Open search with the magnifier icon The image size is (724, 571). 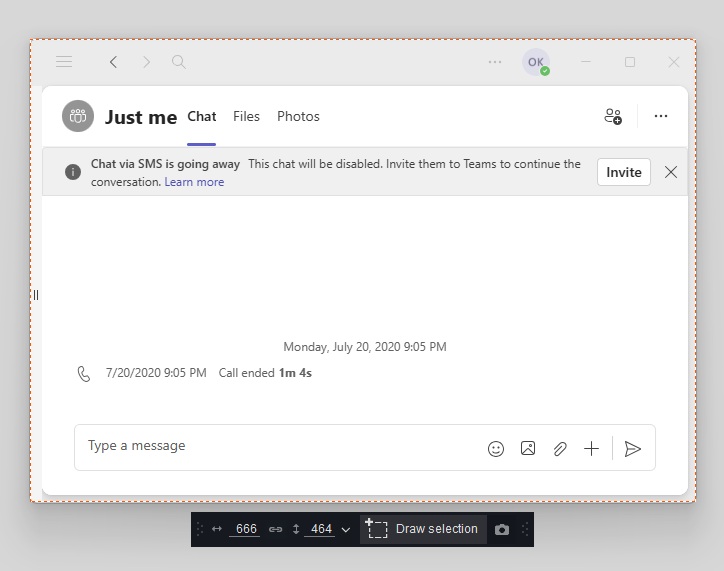coord(179,62)
